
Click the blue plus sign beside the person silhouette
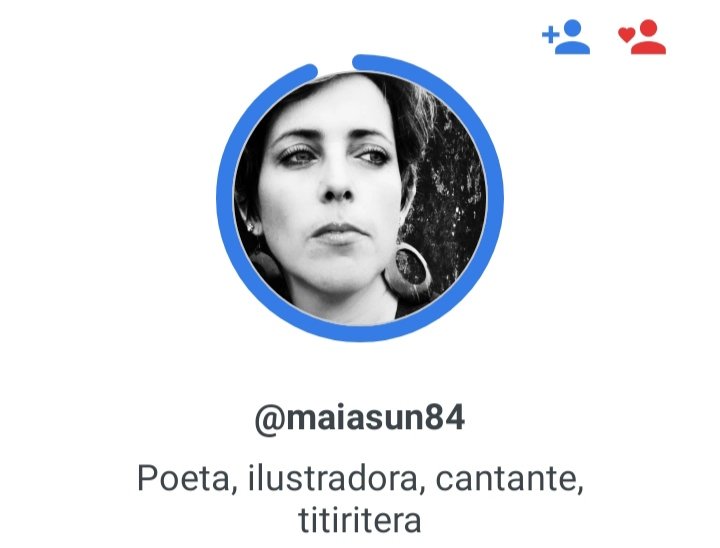click(550, 35)
